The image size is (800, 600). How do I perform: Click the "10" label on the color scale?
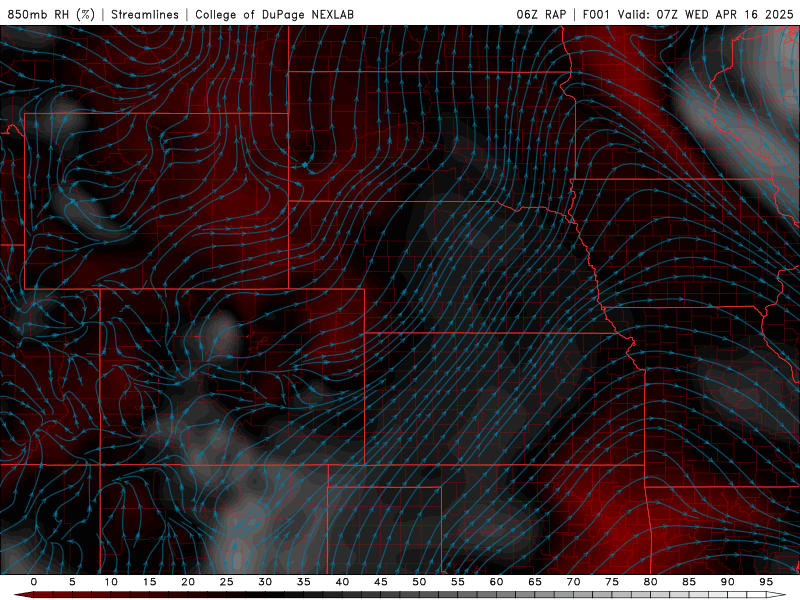[x=111, y=582]
